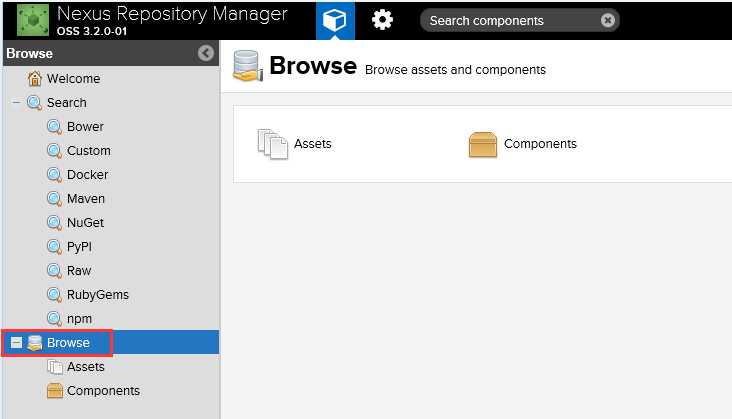Click the RubyGems search icon
This screenshot has height=419, width=732.
point(55,294)
